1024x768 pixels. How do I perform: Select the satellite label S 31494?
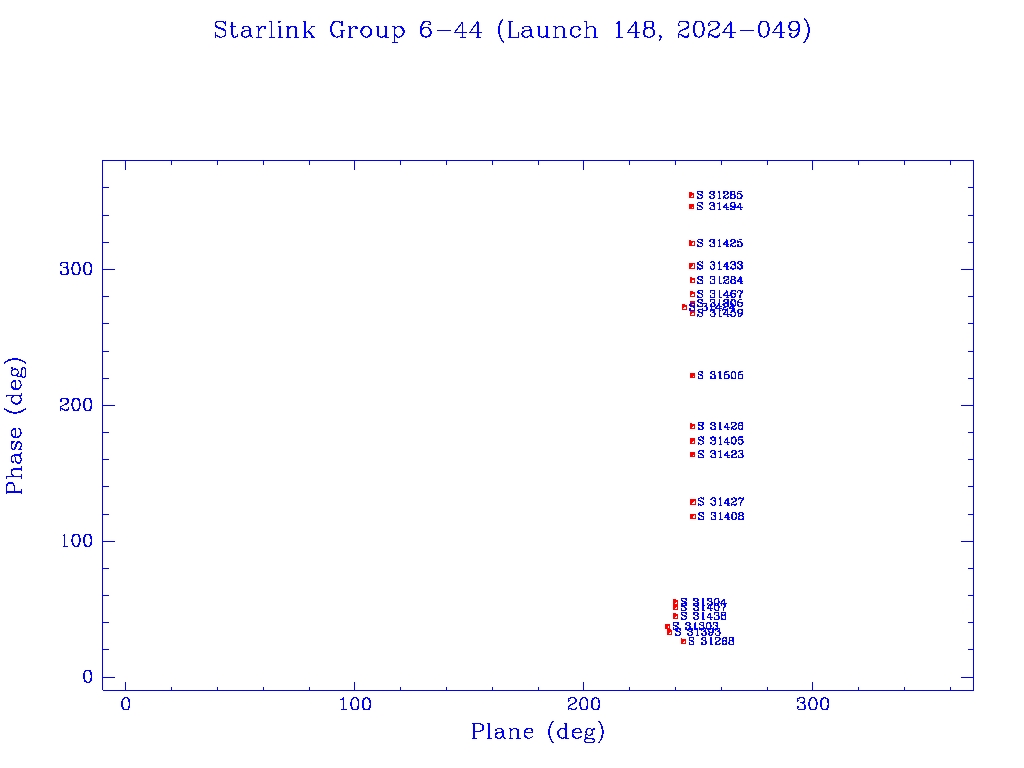tap(720, 206)
